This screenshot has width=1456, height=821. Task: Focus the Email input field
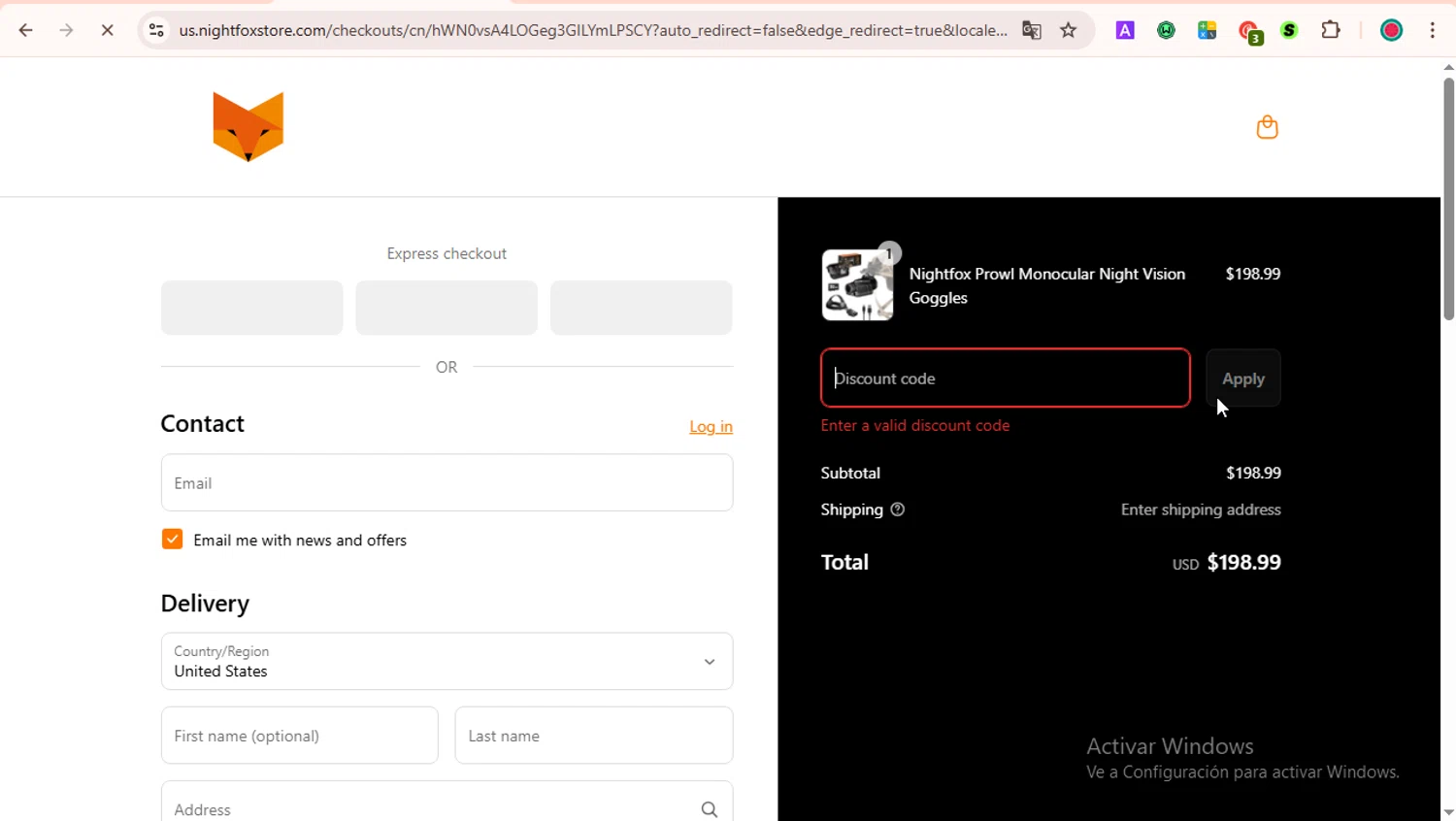point(447,482)
